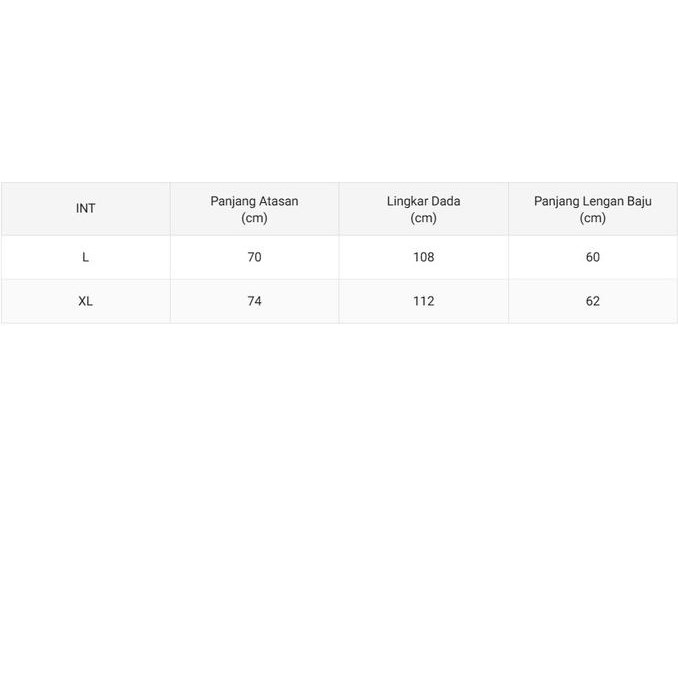Click the value 112 in the table
678x678 pixels.
pos(423,301)
